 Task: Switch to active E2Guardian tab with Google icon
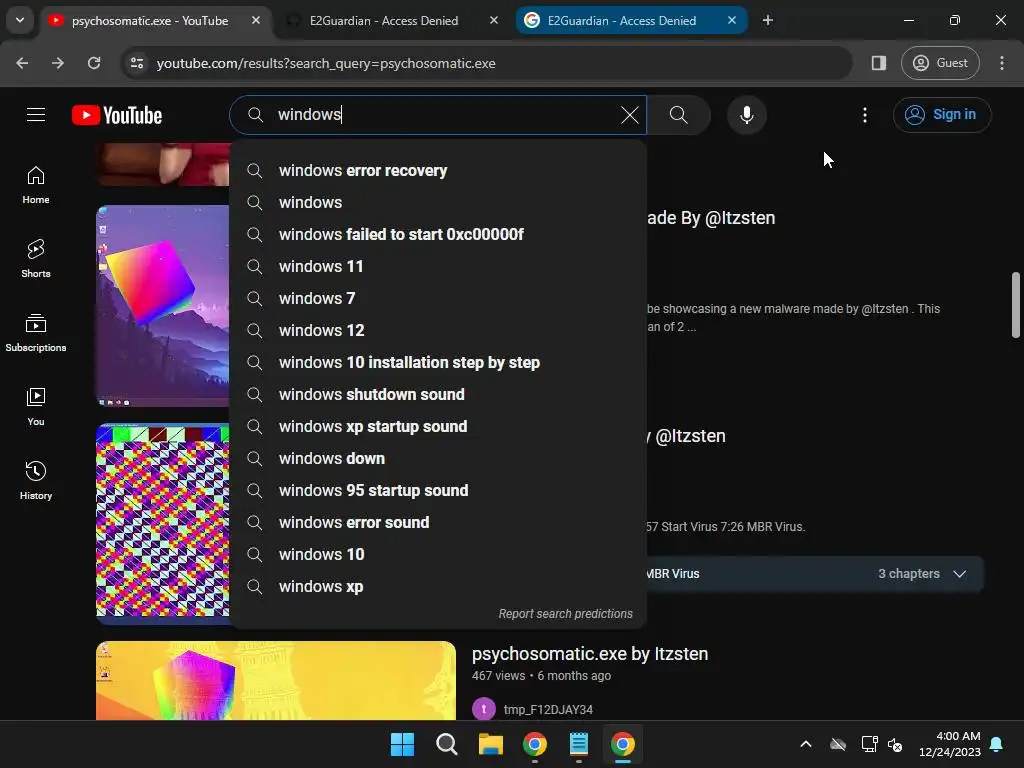[631, 20]
